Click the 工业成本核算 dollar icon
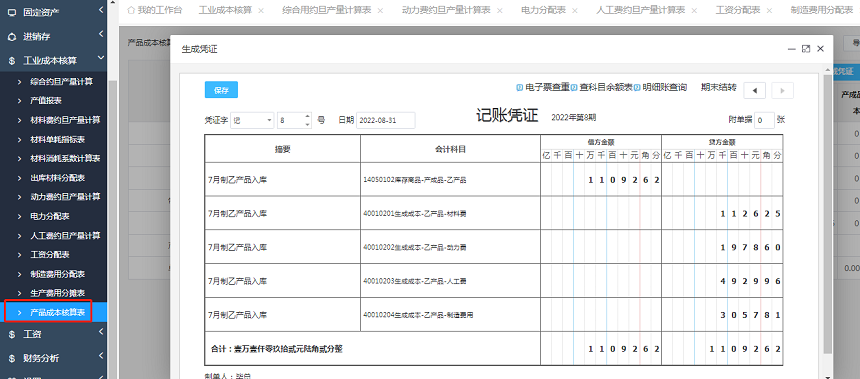 (12, 60)
